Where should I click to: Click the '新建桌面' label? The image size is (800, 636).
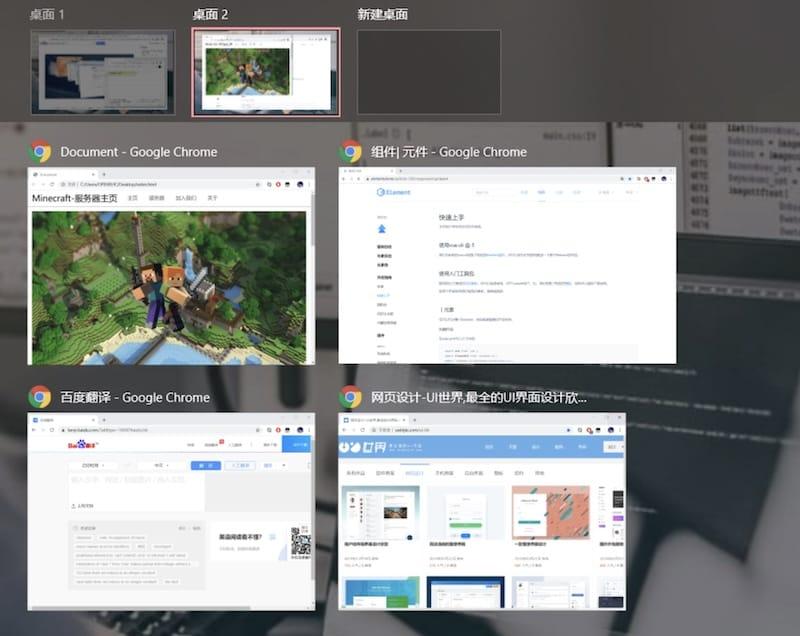[383, 14]
